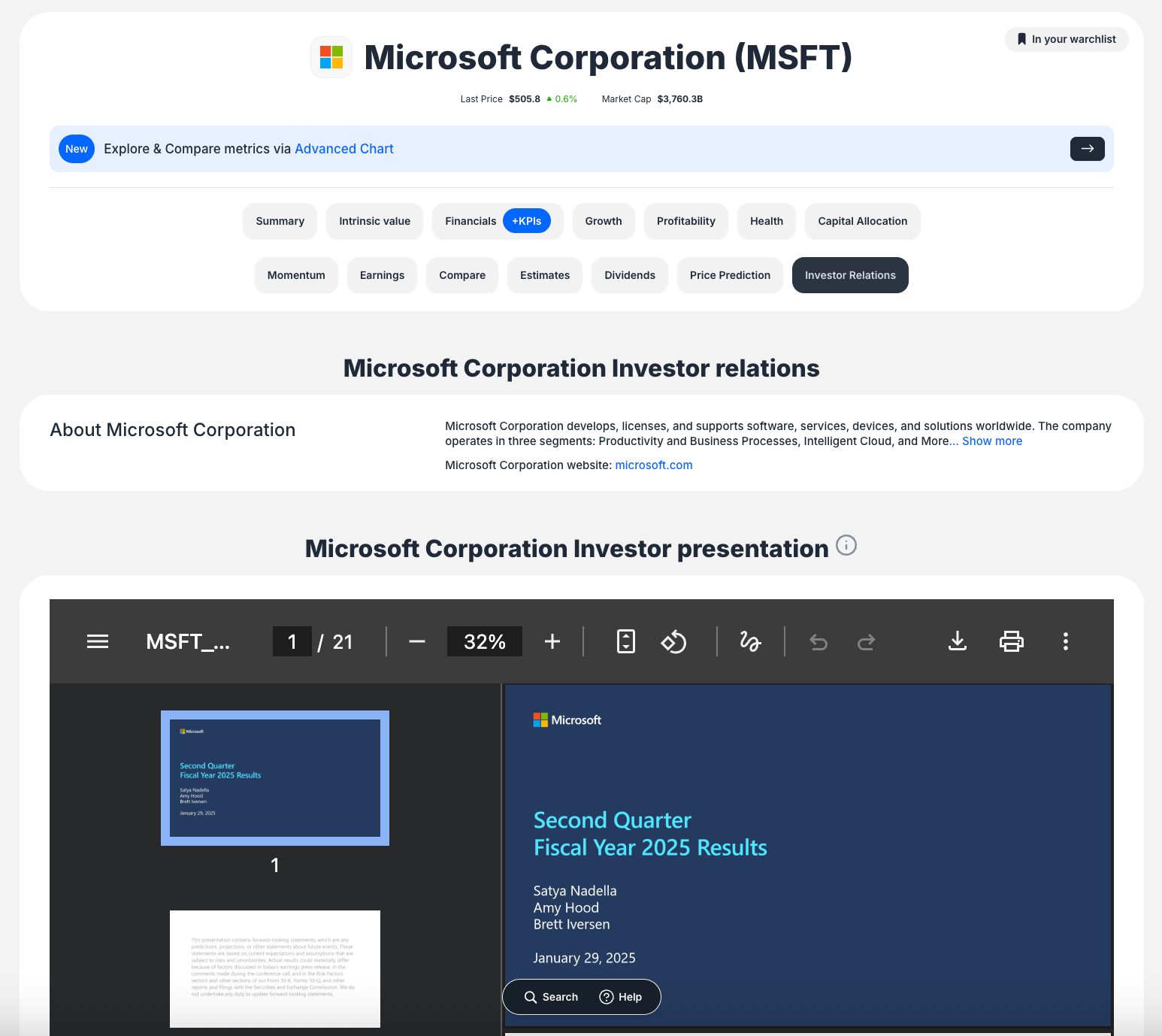1162x1036 pixels.
Task: Click the 32% zoom level field
Action: (485, 641)
